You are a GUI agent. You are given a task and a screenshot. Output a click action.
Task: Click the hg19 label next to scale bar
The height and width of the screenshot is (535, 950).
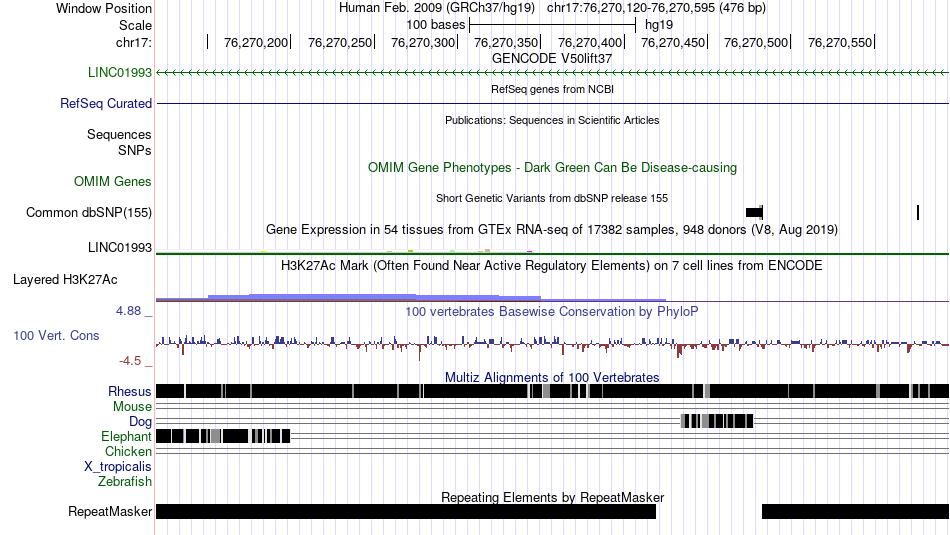(x=659, y=25)
